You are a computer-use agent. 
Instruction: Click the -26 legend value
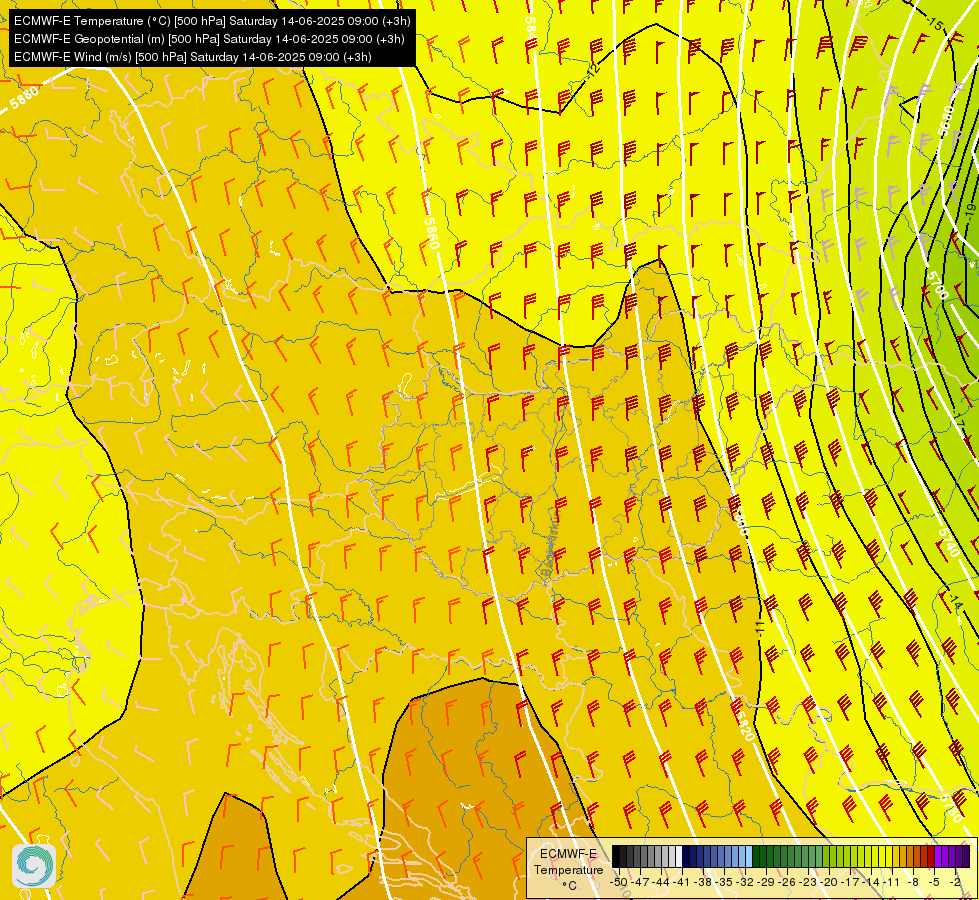coord(789,882)
